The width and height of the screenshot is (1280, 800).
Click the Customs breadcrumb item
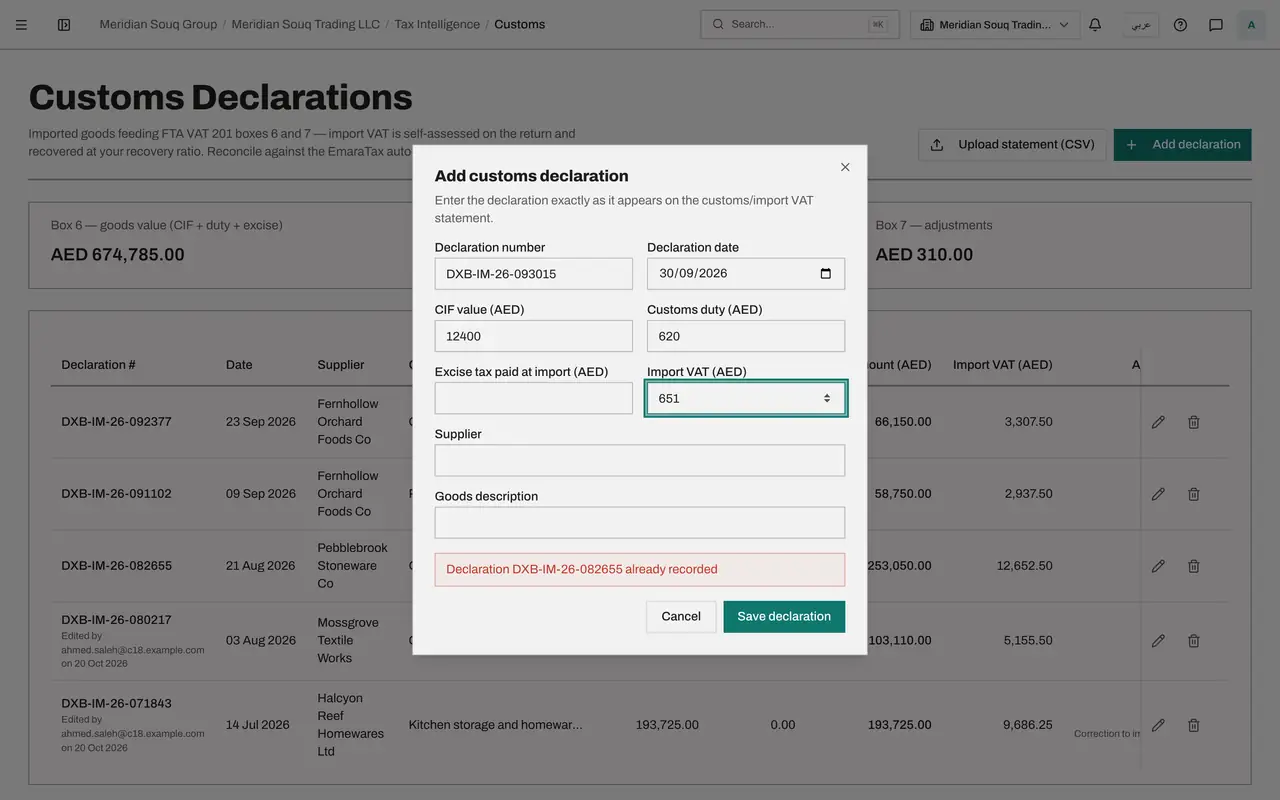pos(520,24)
